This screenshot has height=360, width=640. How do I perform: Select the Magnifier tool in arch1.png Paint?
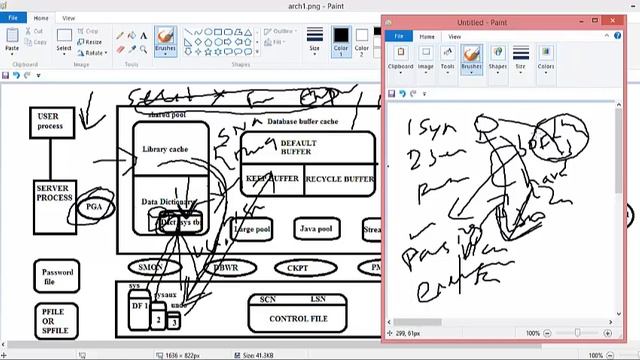pos(144,49)
